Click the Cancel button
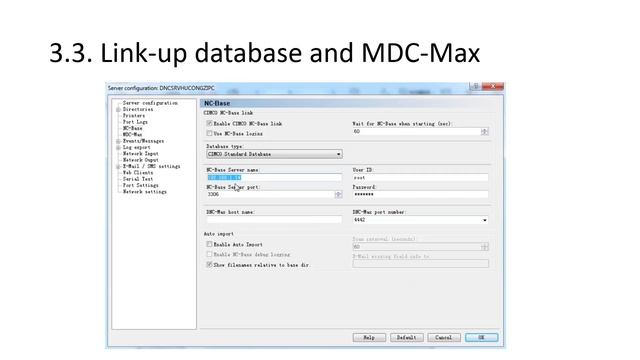 tap(444, 338)
